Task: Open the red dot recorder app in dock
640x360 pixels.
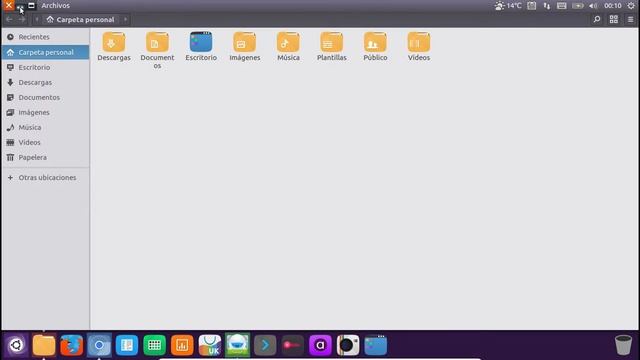Action: pos(293,345)
